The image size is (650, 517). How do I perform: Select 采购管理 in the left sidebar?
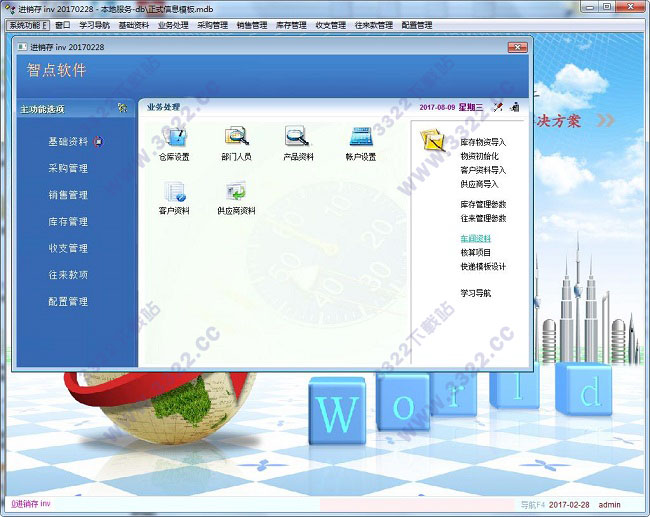pyautogui.click(x=68, y=168)
